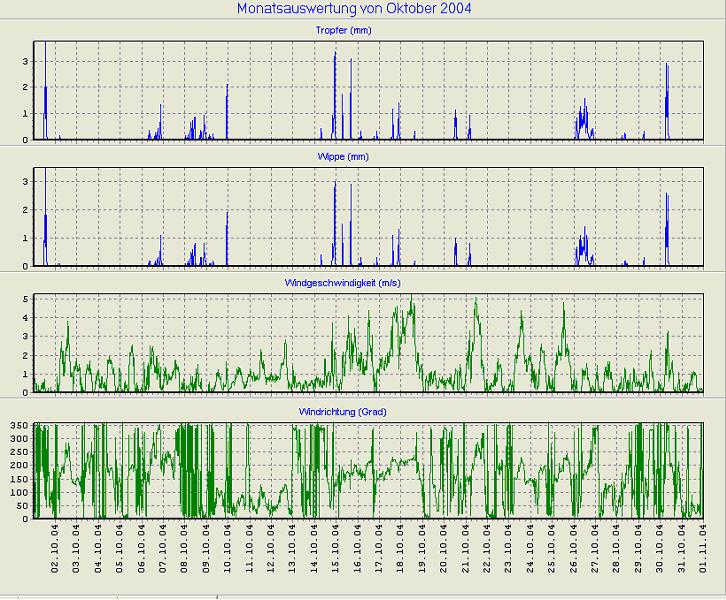Click the 5 value on Windgeschwindigkeit axis
Viewport: 726px width, 600px height.
[25, 299]
